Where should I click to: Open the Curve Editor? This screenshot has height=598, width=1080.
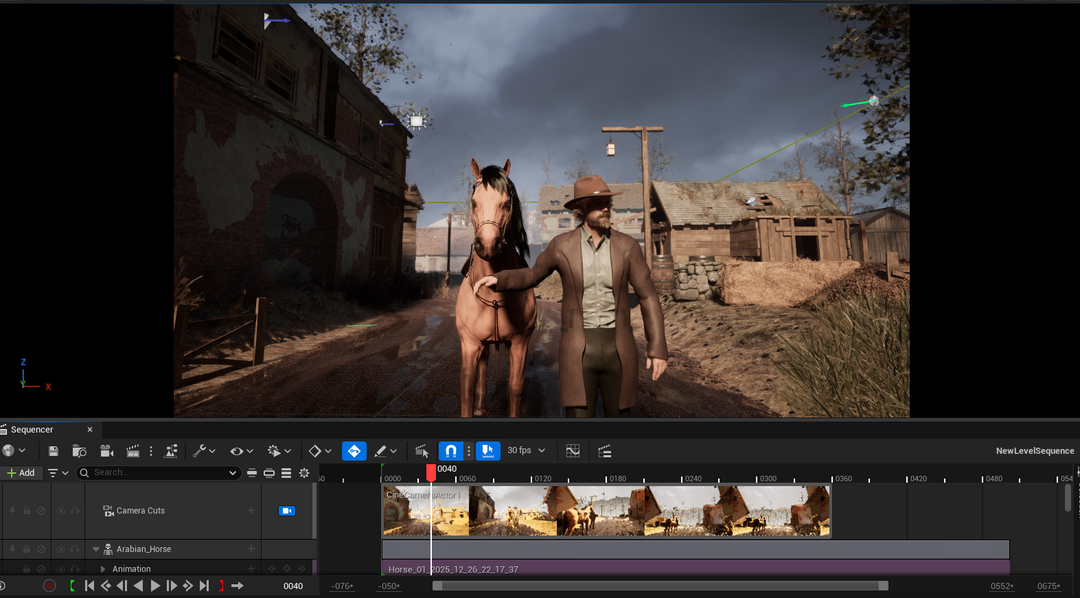click(x=572, y=451)
